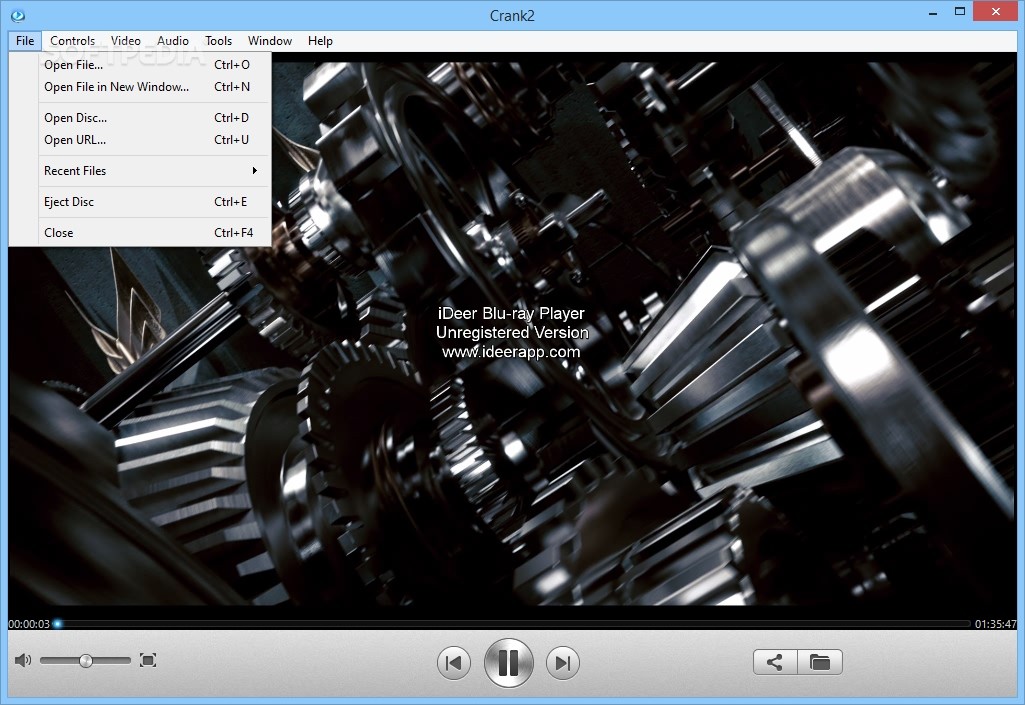Screen dimensions: 1025x705
Task: Maximize the Crank2 window
Action: point(960,12)
